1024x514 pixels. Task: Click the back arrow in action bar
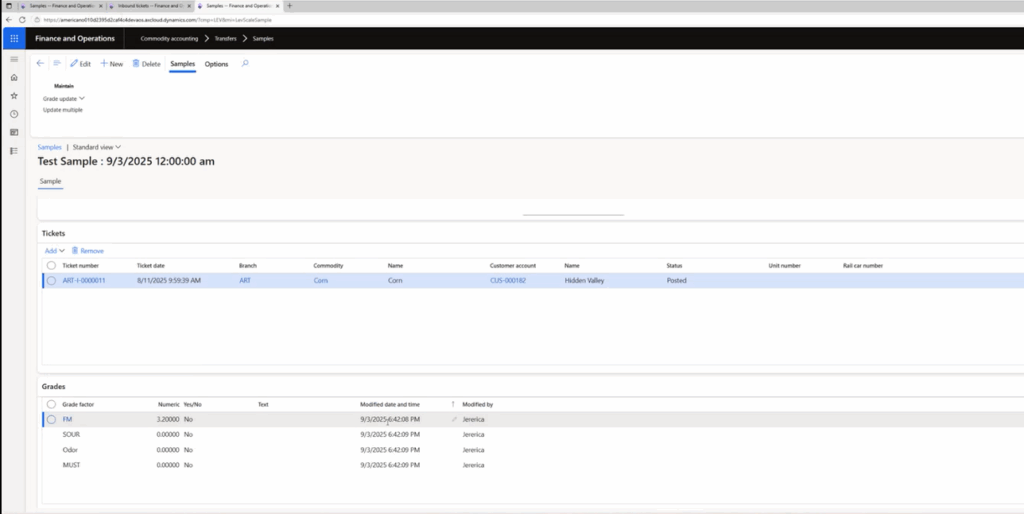coord(40,64)
